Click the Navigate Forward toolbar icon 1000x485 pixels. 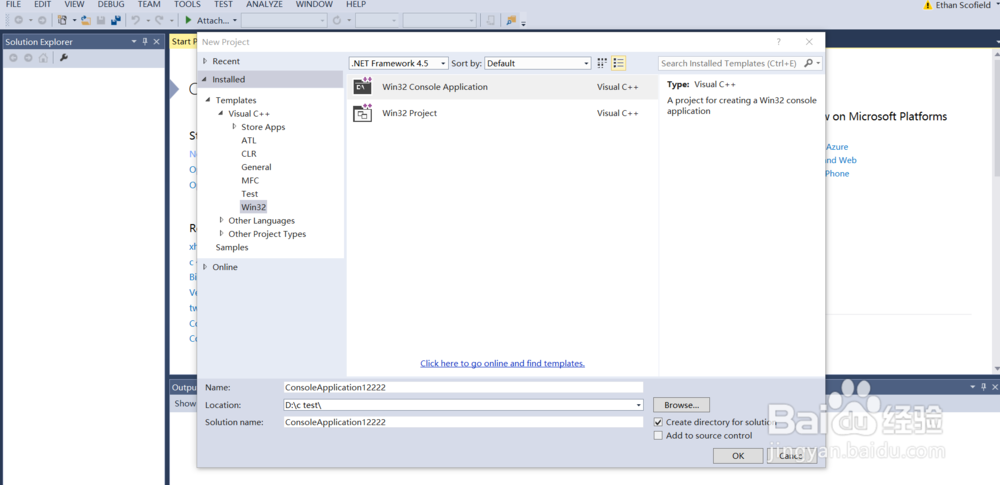tap(41, 20)
